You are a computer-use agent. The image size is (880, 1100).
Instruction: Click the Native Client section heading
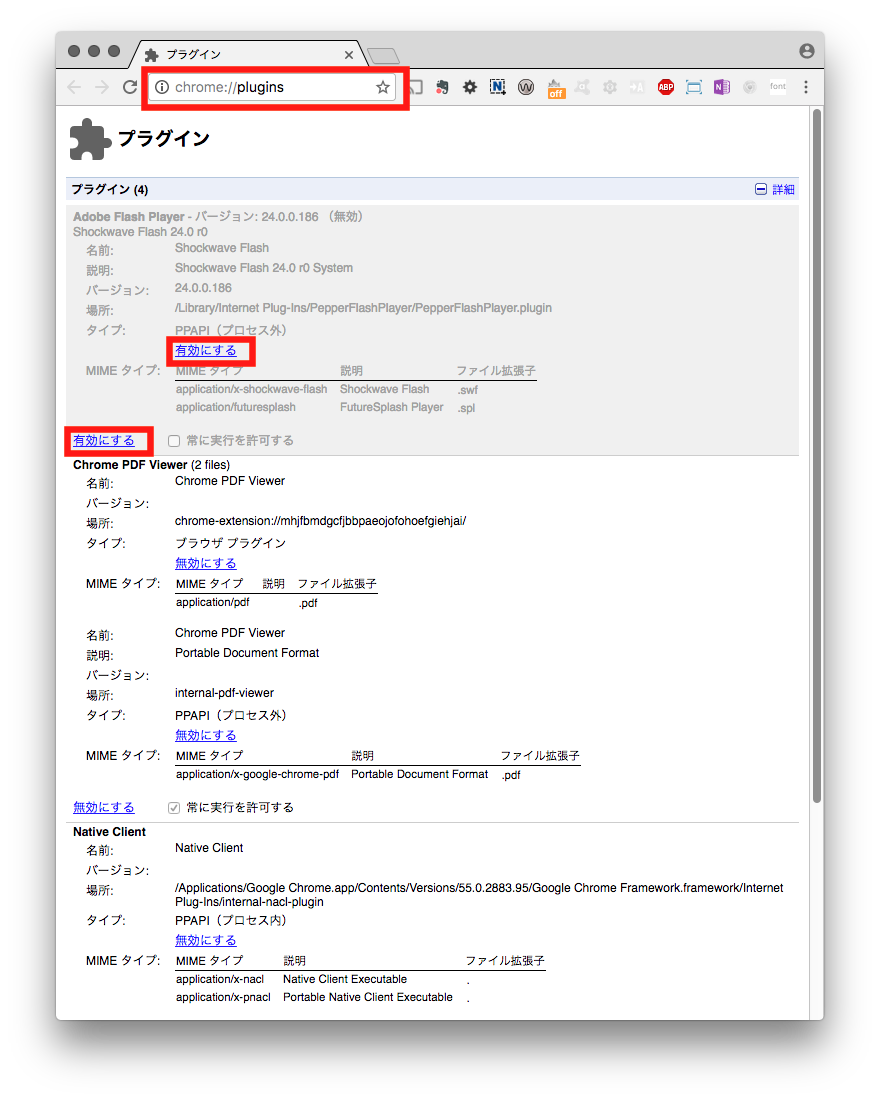(x=109, y=832)
